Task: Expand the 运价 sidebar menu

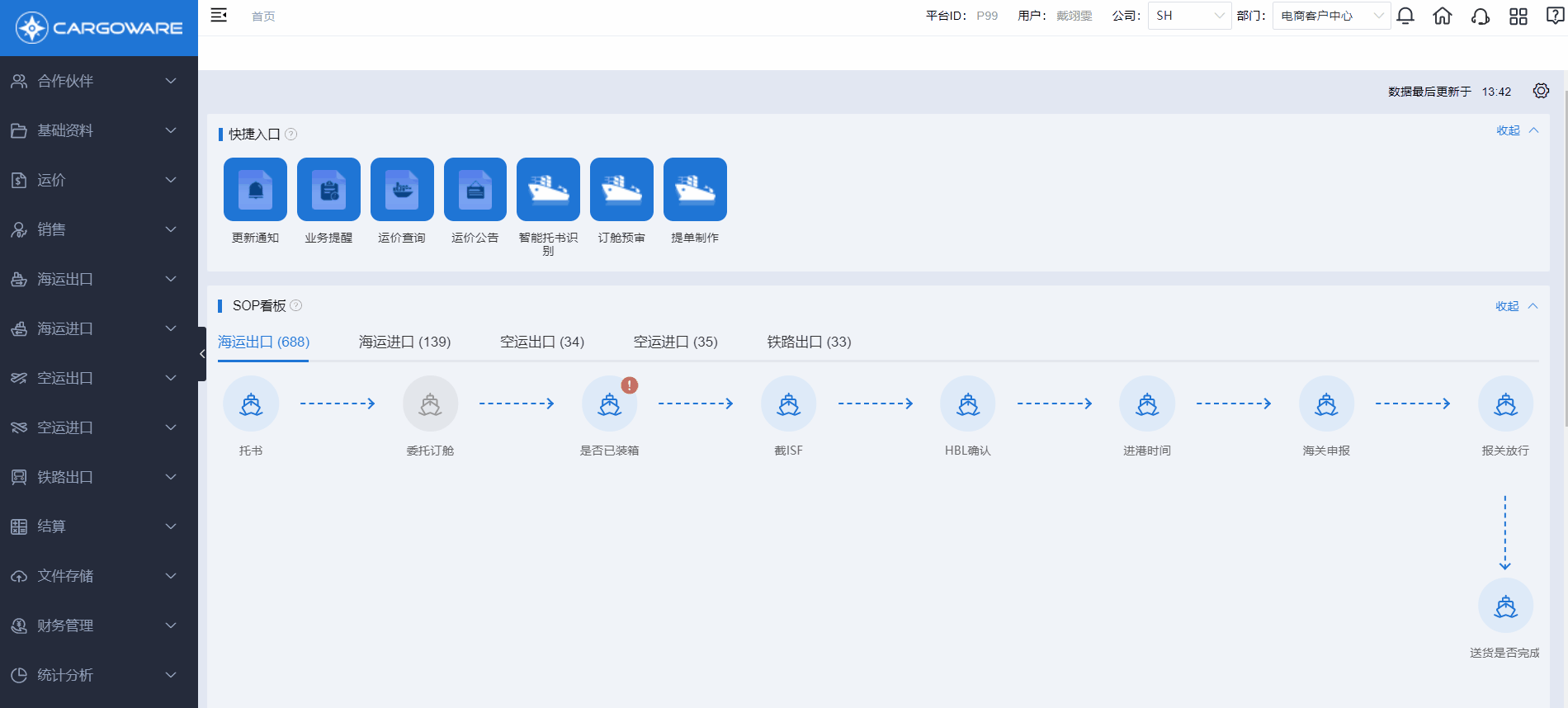Action: point(99,180)
